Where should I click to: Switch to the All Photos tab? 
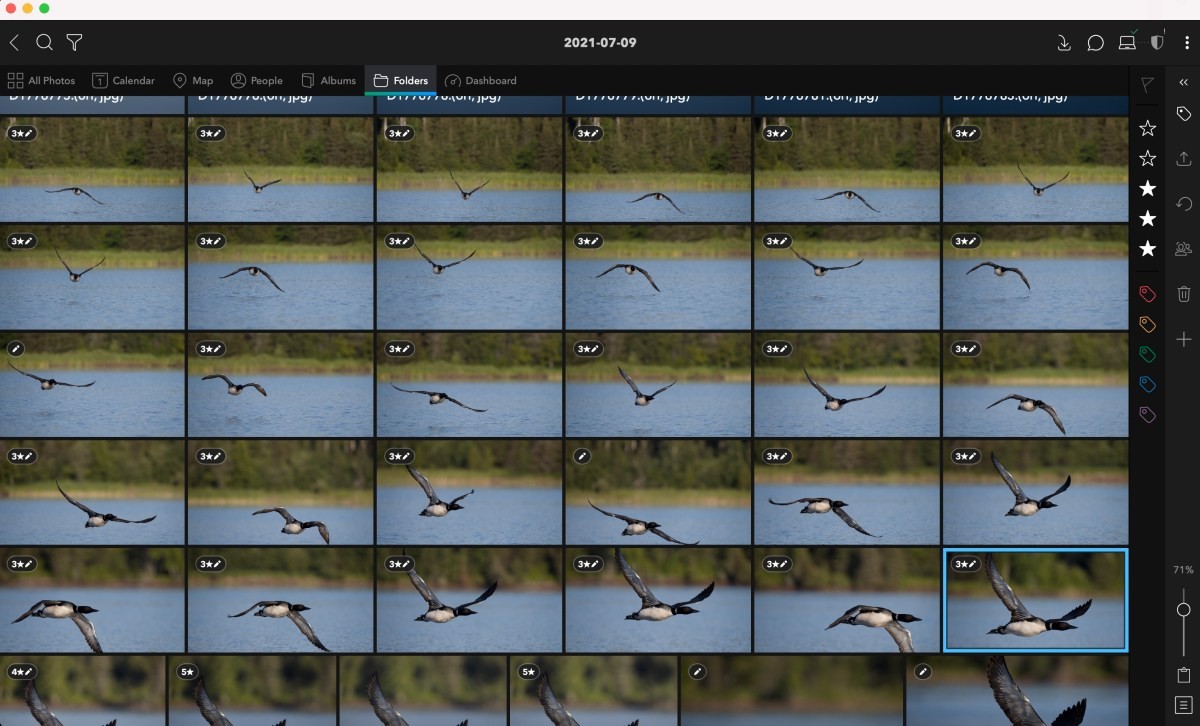pyautogui.click(x=41, y=80)
